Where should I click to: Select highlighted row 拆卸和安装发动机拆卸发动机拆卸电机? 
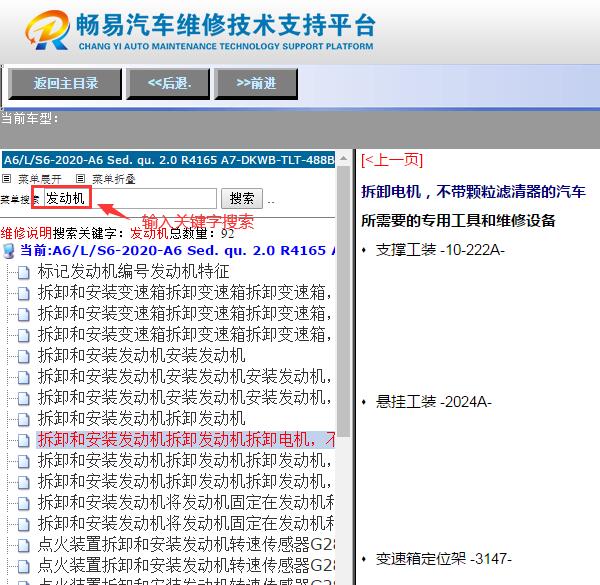[x=185, y=440]
